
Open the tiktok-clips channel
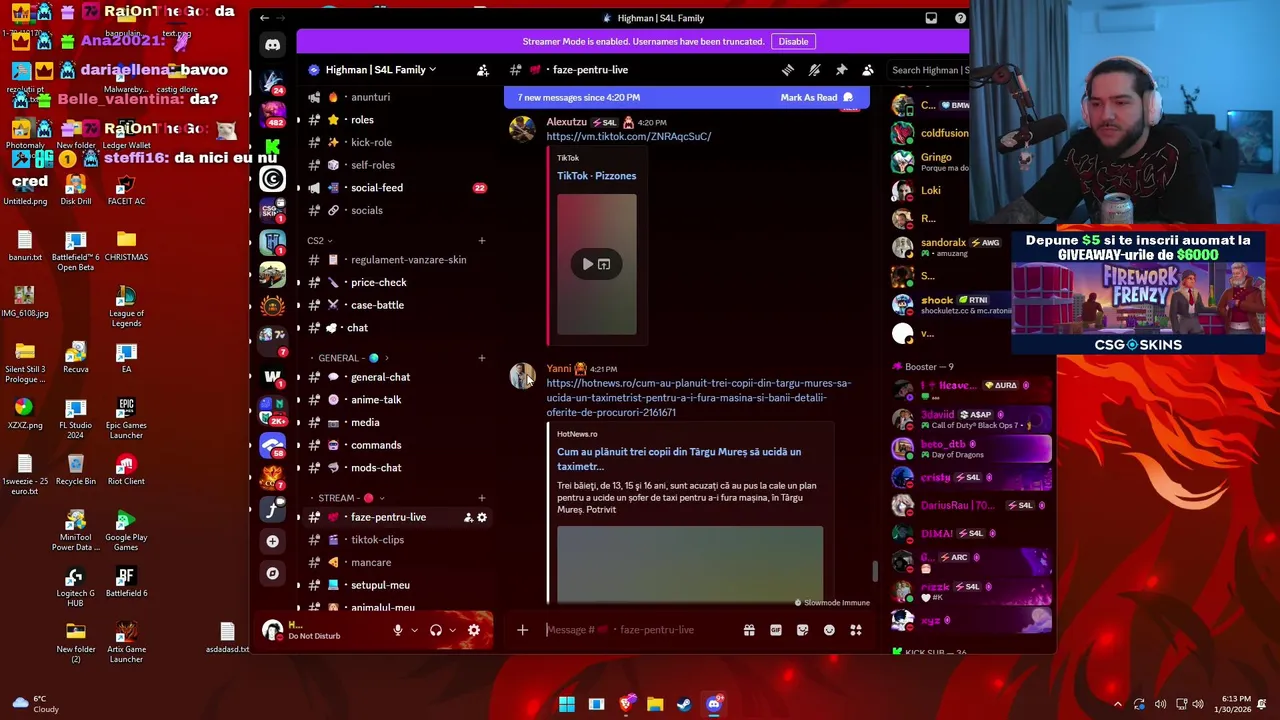(396, 540)
